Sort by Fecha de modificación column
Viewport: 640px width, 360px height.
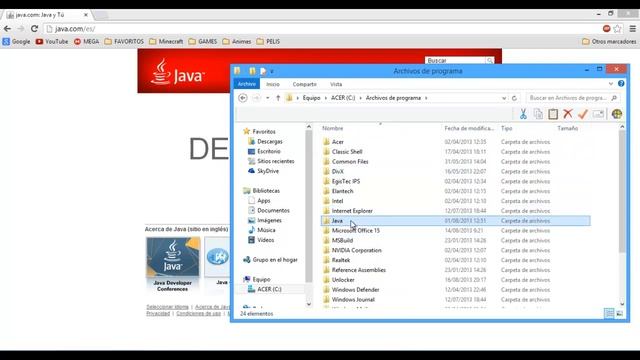[x=469, y=128]
